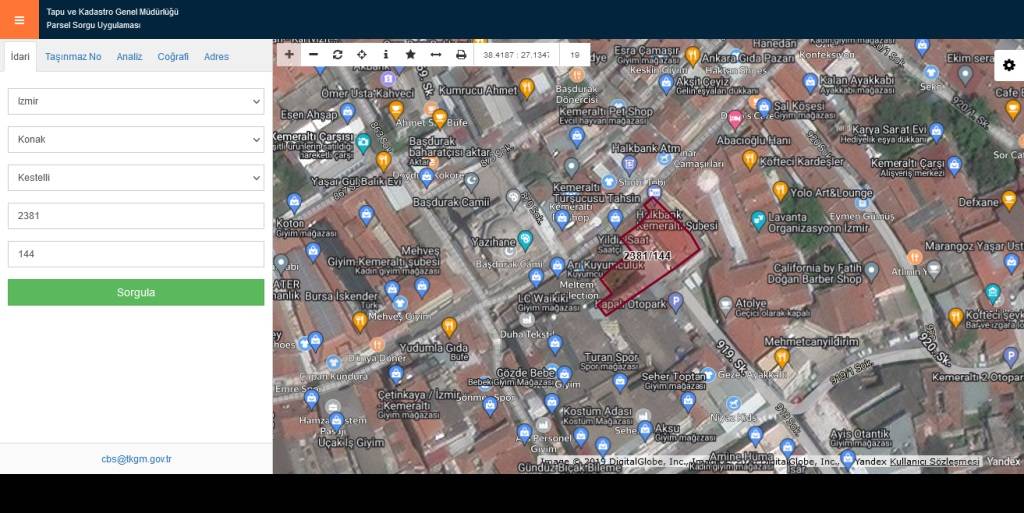Refresh the map view
Screen dimensions: 1024x513
[x=337, y=54]
